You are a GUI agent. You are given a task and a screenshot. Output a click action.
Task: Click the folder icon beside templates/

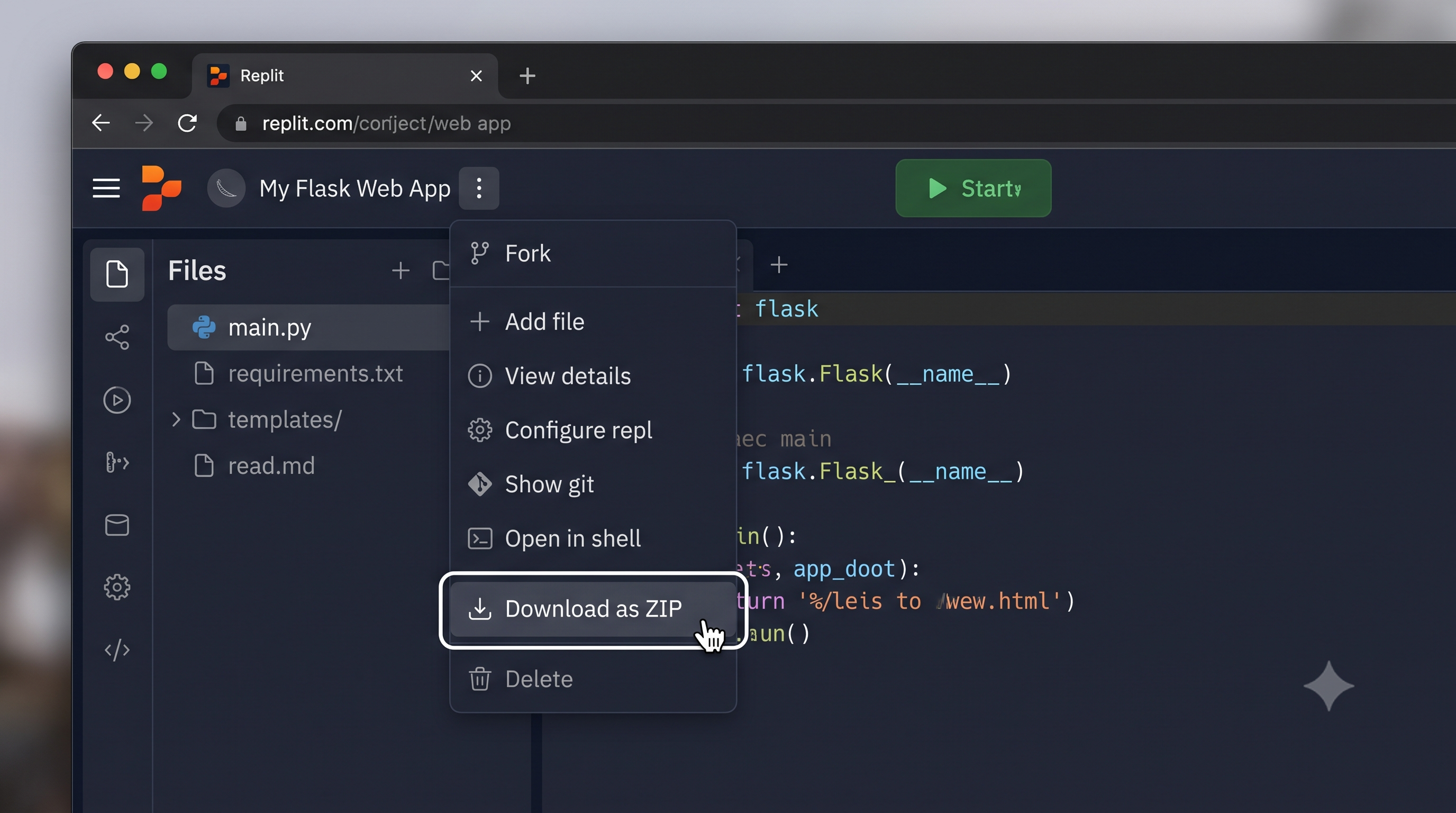204,420
